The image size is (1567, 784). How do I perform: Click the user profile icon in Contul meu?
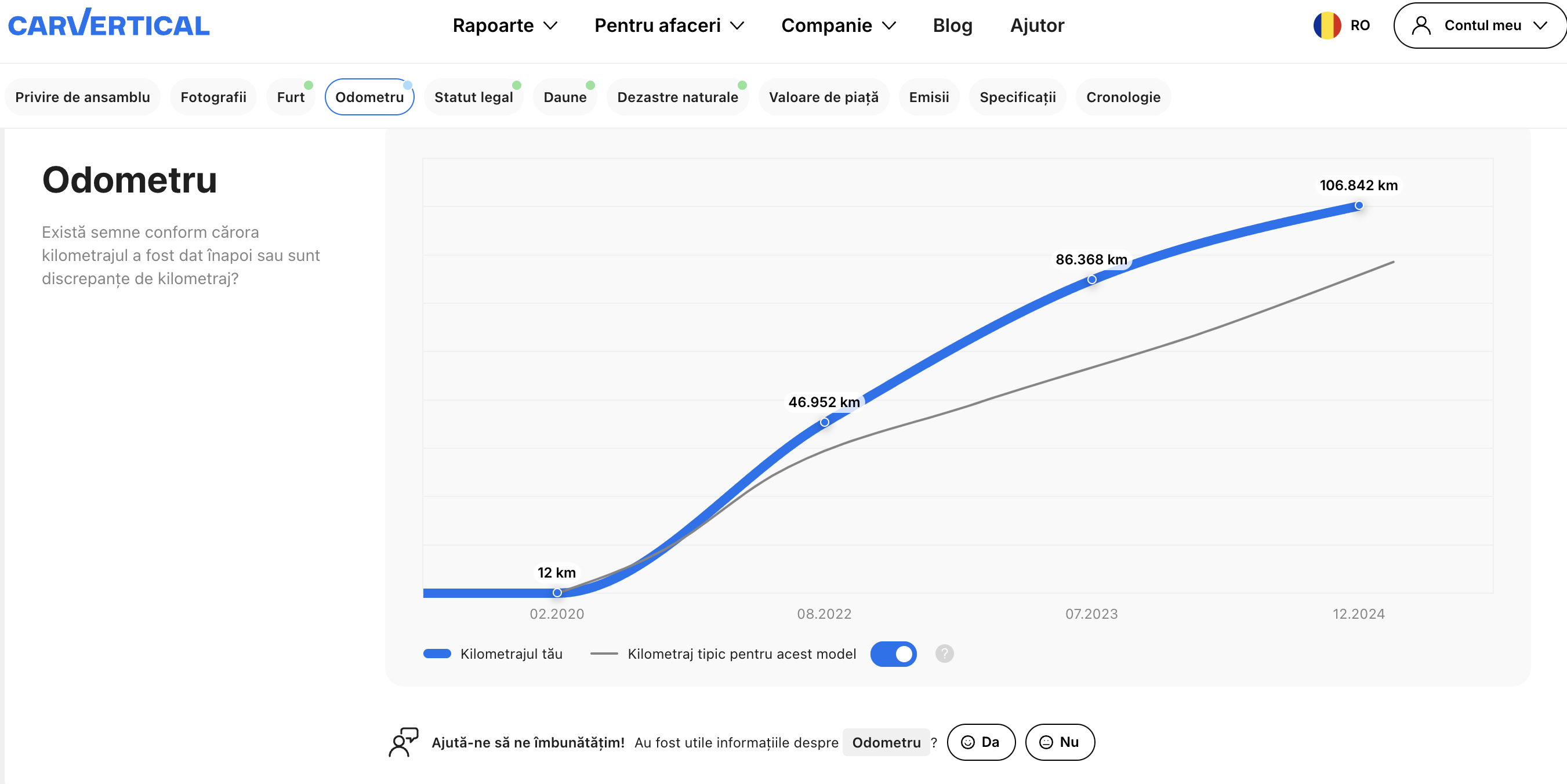pyautogui.click(x=1421, y=26)
